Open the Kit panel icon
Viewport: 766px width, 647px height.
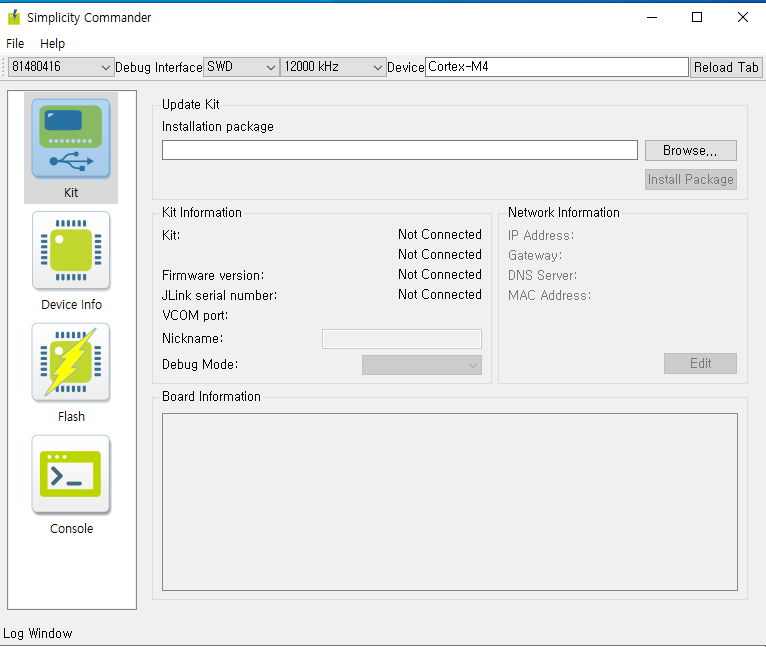coord(71,139)
